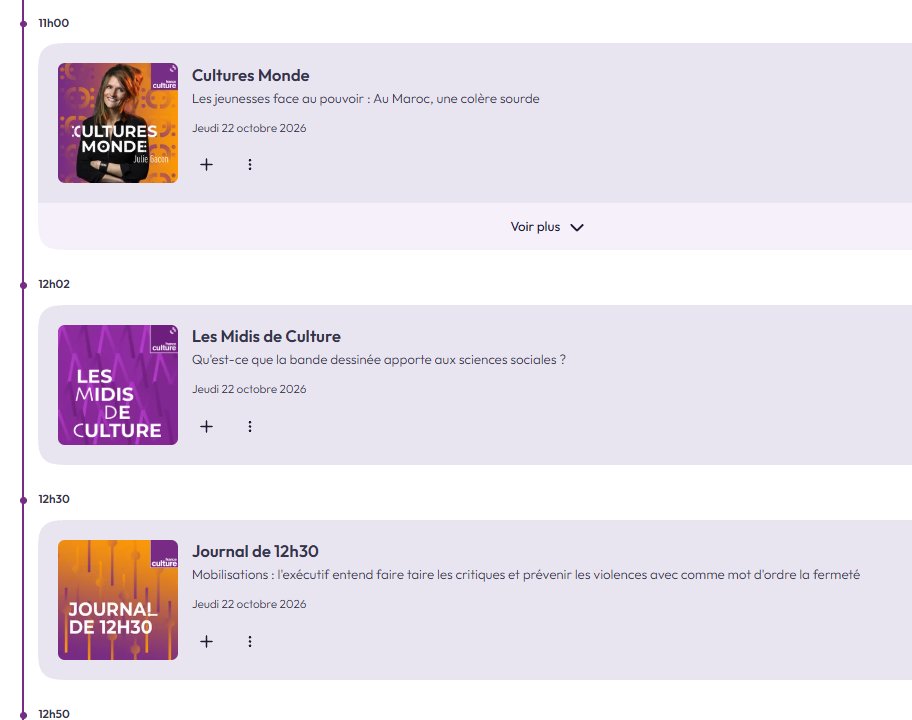Click the date under Les Midis de Culture
Viewport: 912px width, 720px height.
(x=249, y=390)
